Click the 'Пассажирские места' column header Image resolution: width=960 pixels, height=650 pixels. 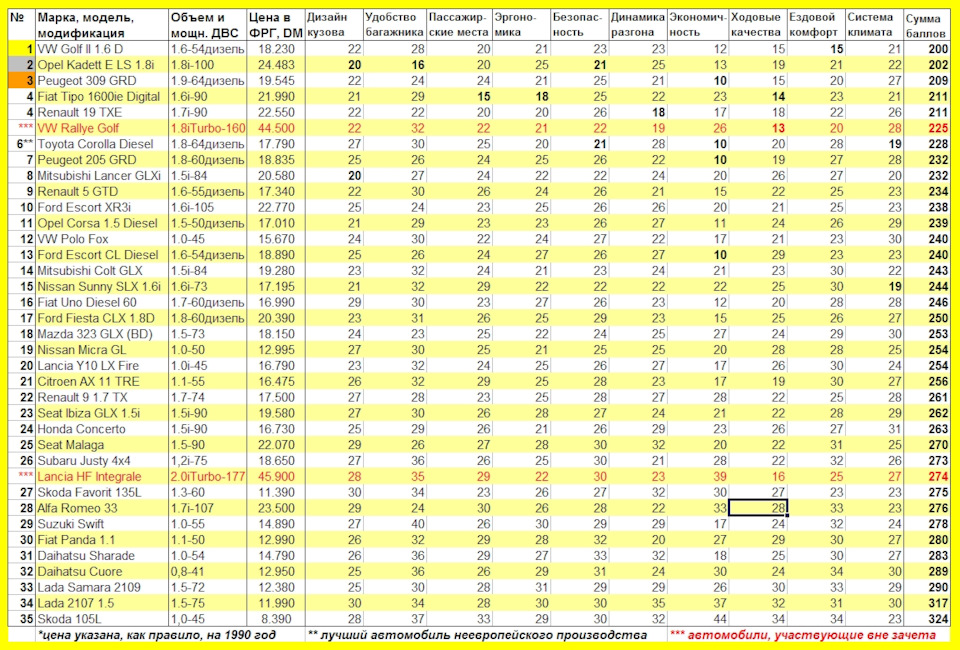pyautogui.click(x=459, y=25)
